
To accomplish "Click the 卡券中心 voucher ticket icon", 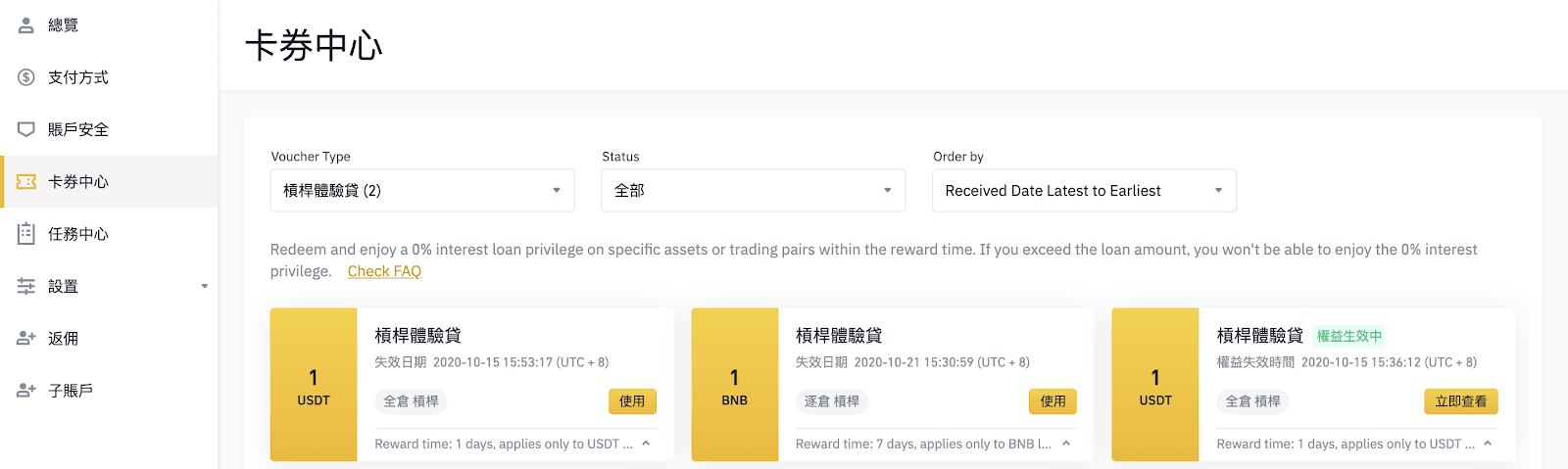I will (x=26, y=182).
